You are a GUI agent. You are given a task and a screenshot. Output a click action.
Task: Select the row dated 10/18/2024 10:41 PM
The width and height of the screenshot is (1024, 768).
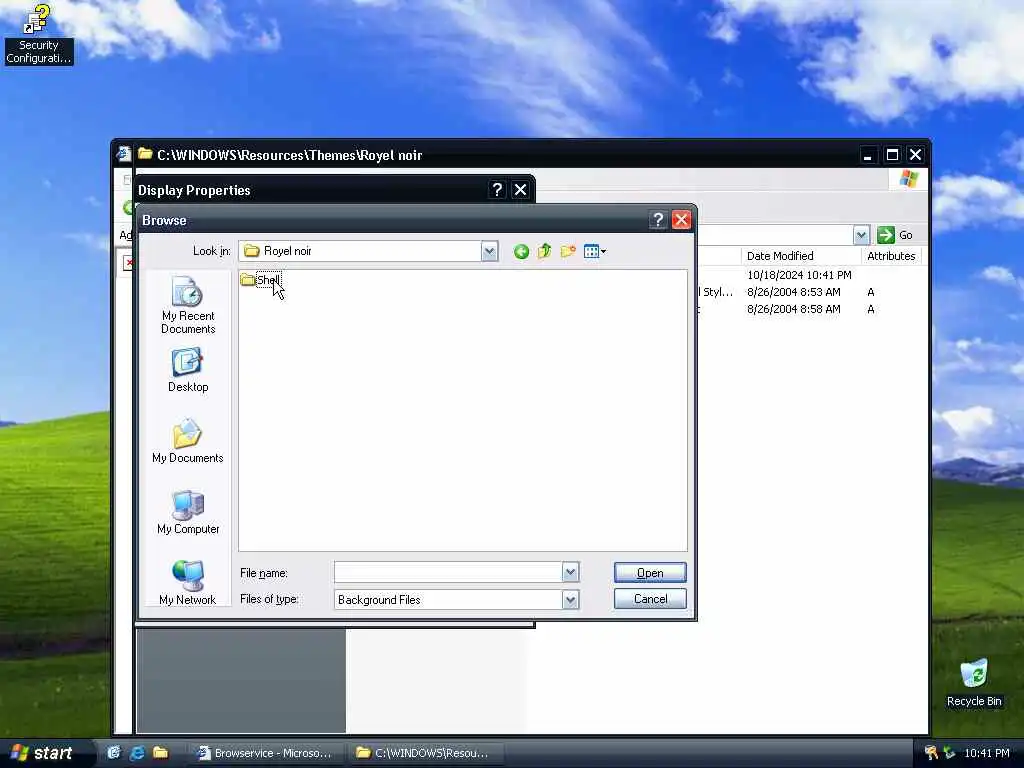tap(799, 275)
